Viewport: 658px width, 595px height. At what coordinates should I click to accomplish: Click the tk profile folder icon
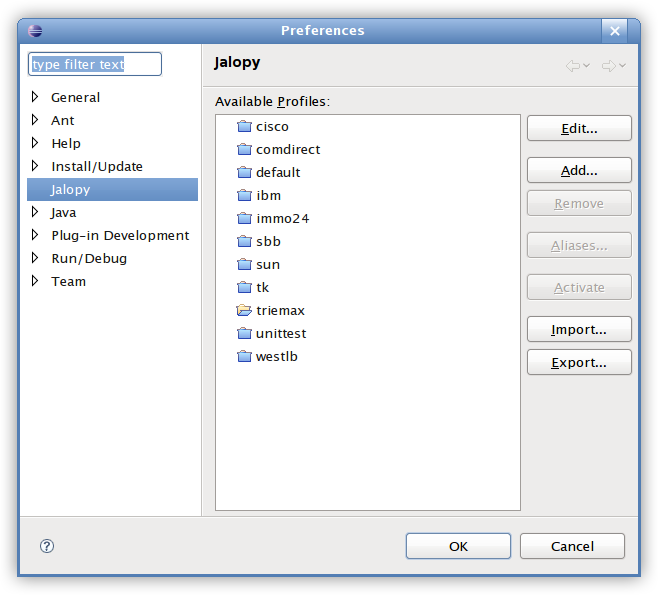click(x=244, y=287)
